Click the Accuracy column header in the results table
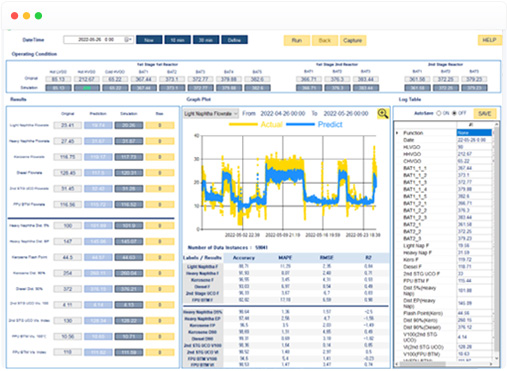Viewport: 507px width, 371px height. click(244, 258)
